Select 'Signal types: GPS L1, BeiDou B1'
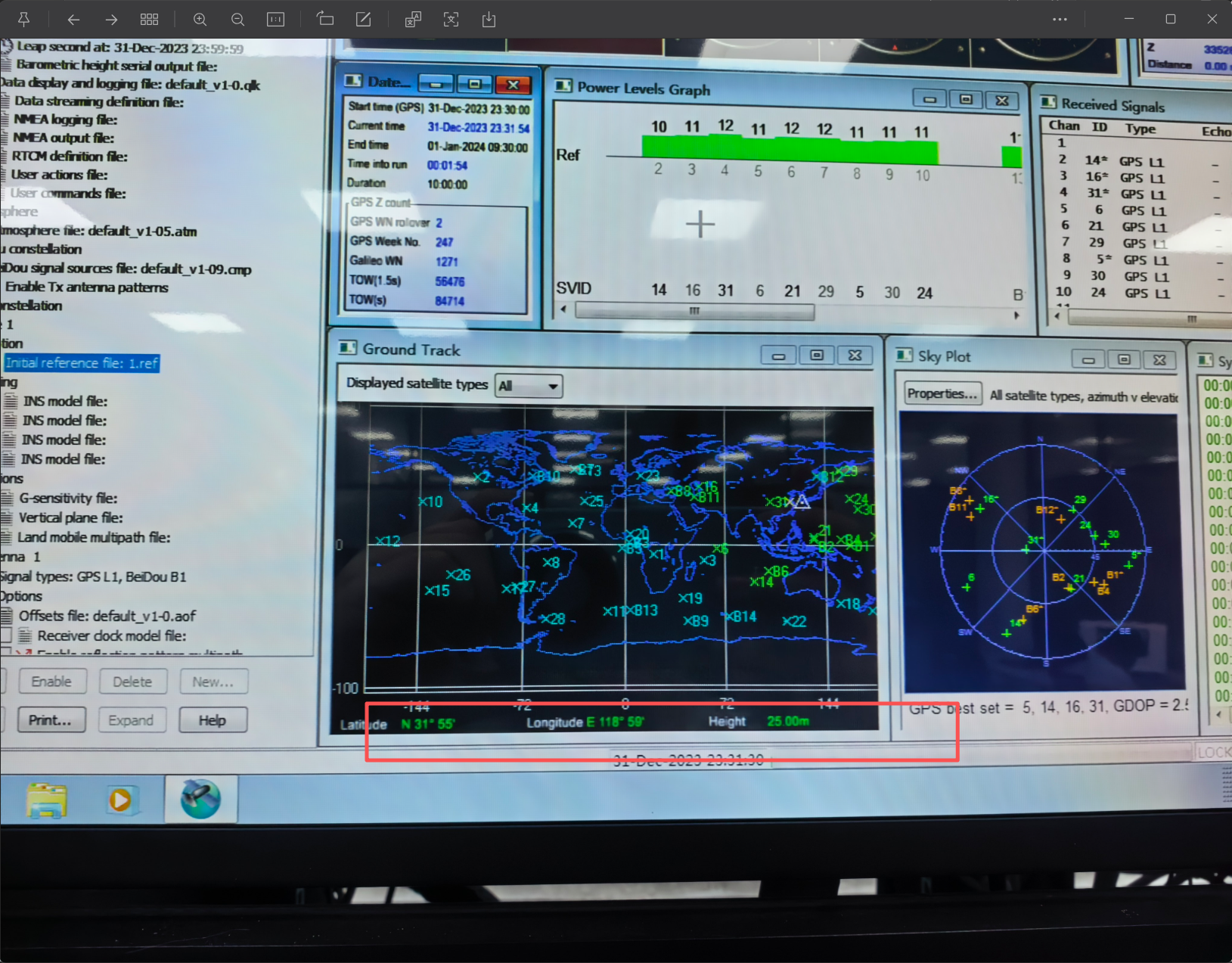 [x=93, y=576]
